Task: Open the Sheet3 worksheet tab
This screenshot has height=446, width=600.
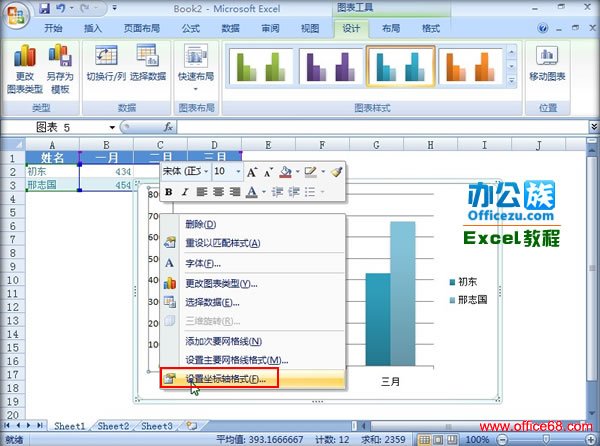Action: [x=157, y=426]
